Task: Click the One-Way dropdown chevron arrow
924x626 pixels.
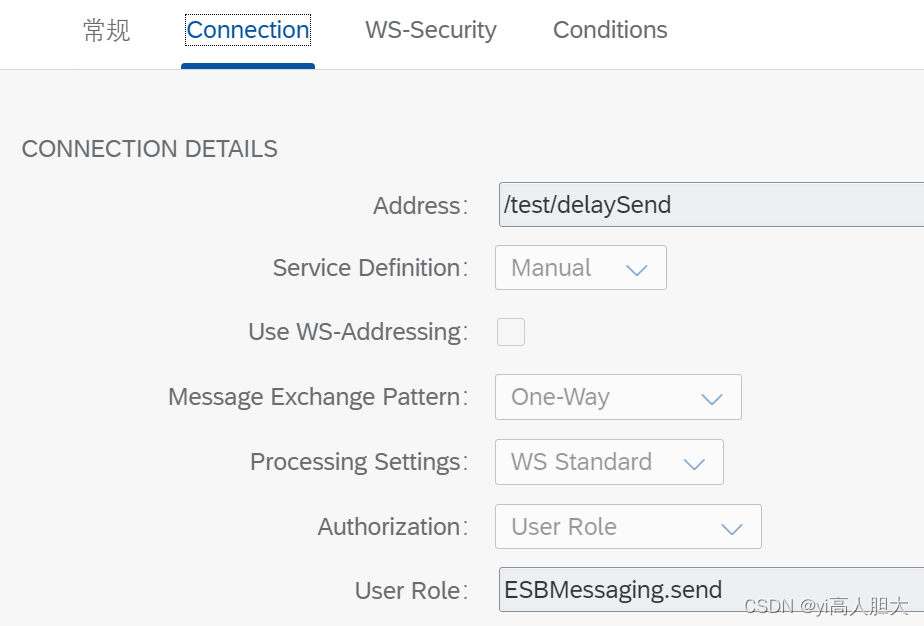Action: click(712, 399)
